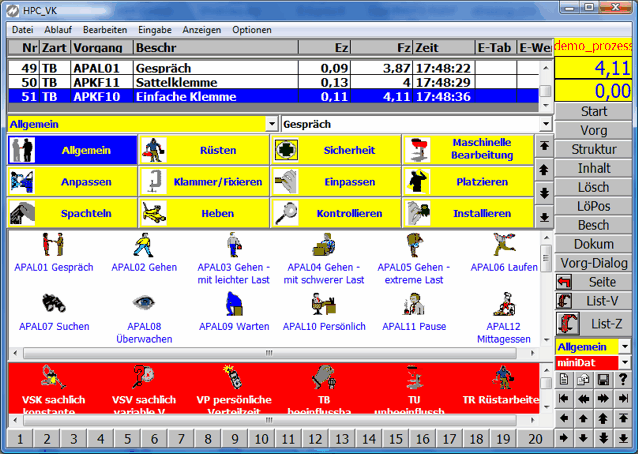Open the Gespräch combo box

click(544, 124)
